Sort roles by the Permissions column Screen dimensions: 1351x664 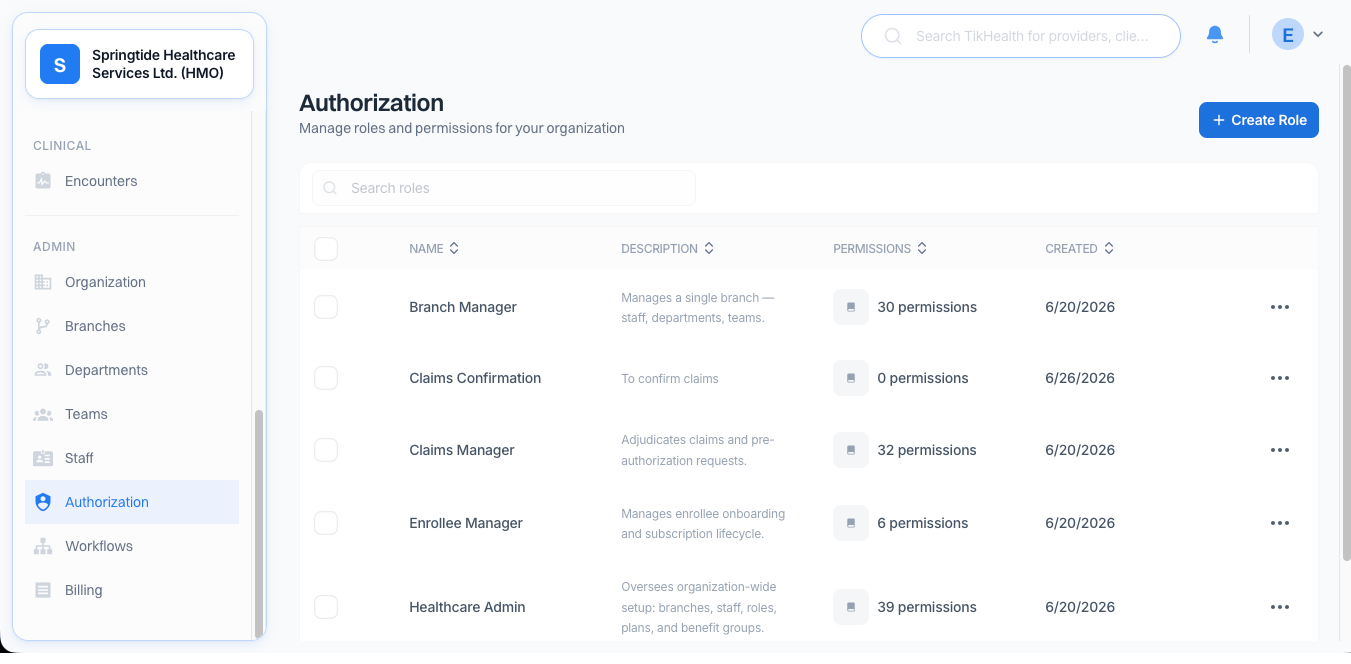click(880, 249)
